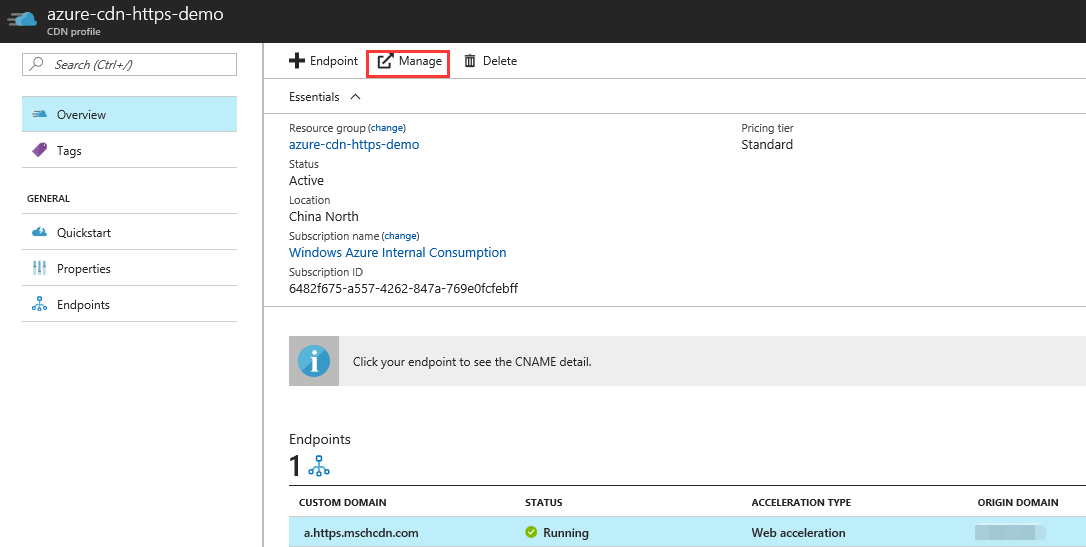Click the purple Tags icon
1086x547 pixels.
coord(40,151)
